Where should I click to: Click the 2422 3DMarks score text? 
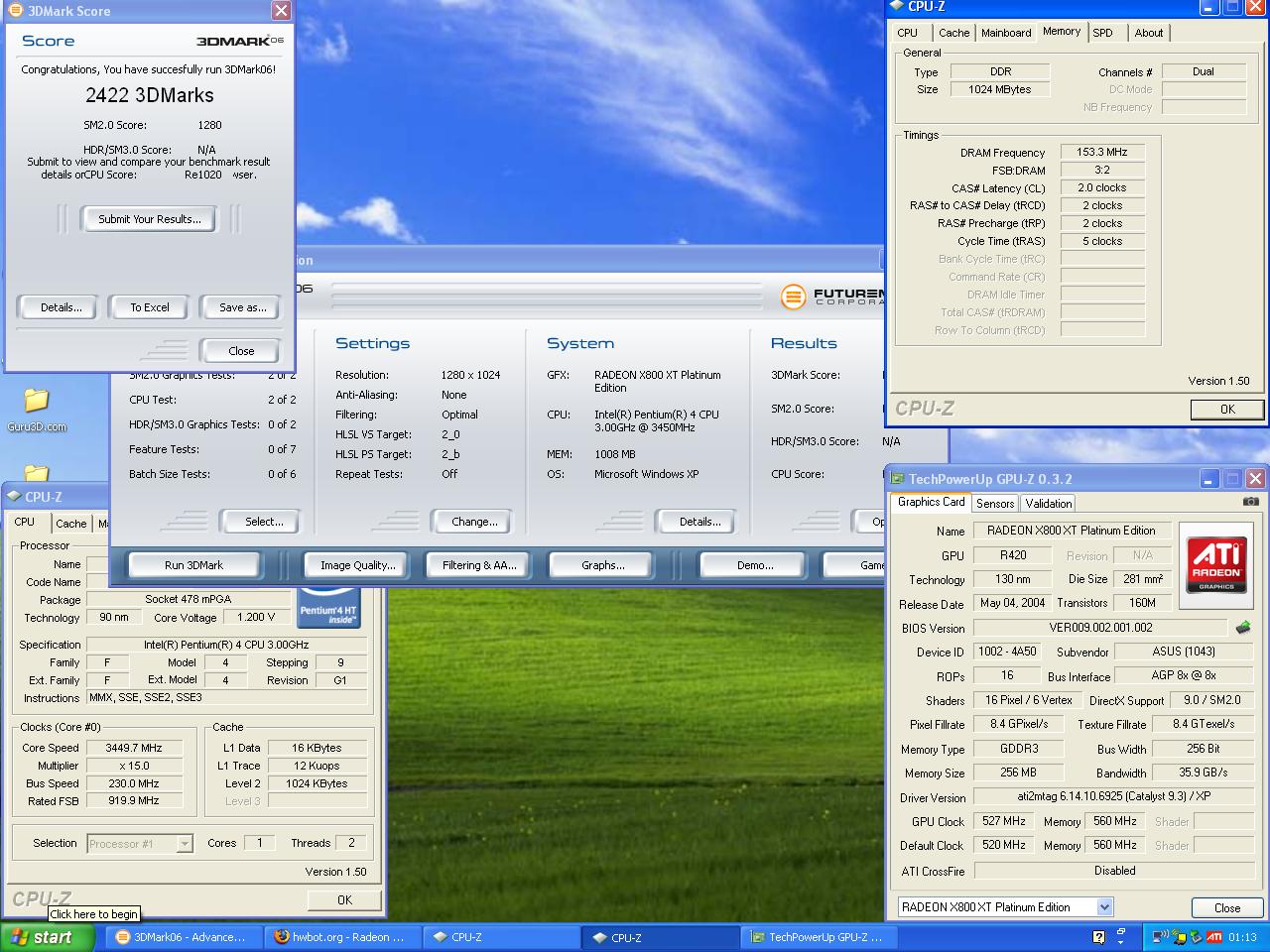click(x=150, y=95)
